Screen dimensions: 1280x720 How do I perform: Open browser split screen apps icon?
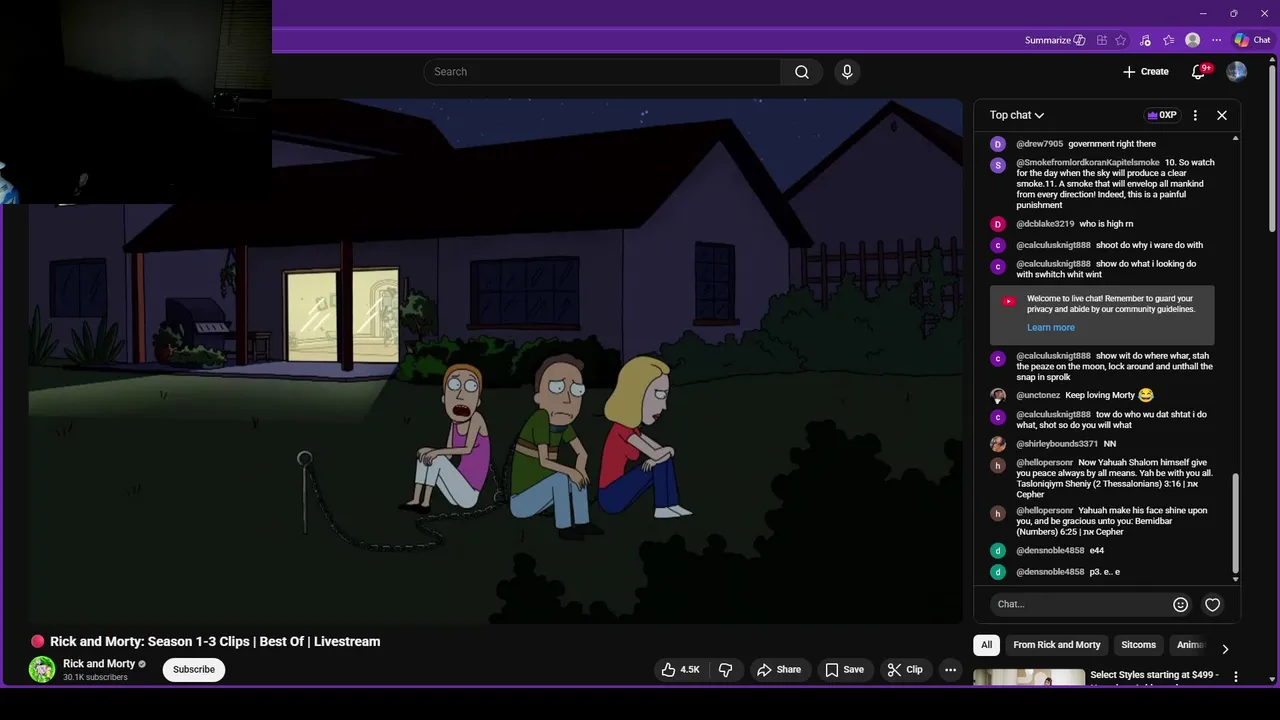pyautogui.click(x=1102, y=41)
